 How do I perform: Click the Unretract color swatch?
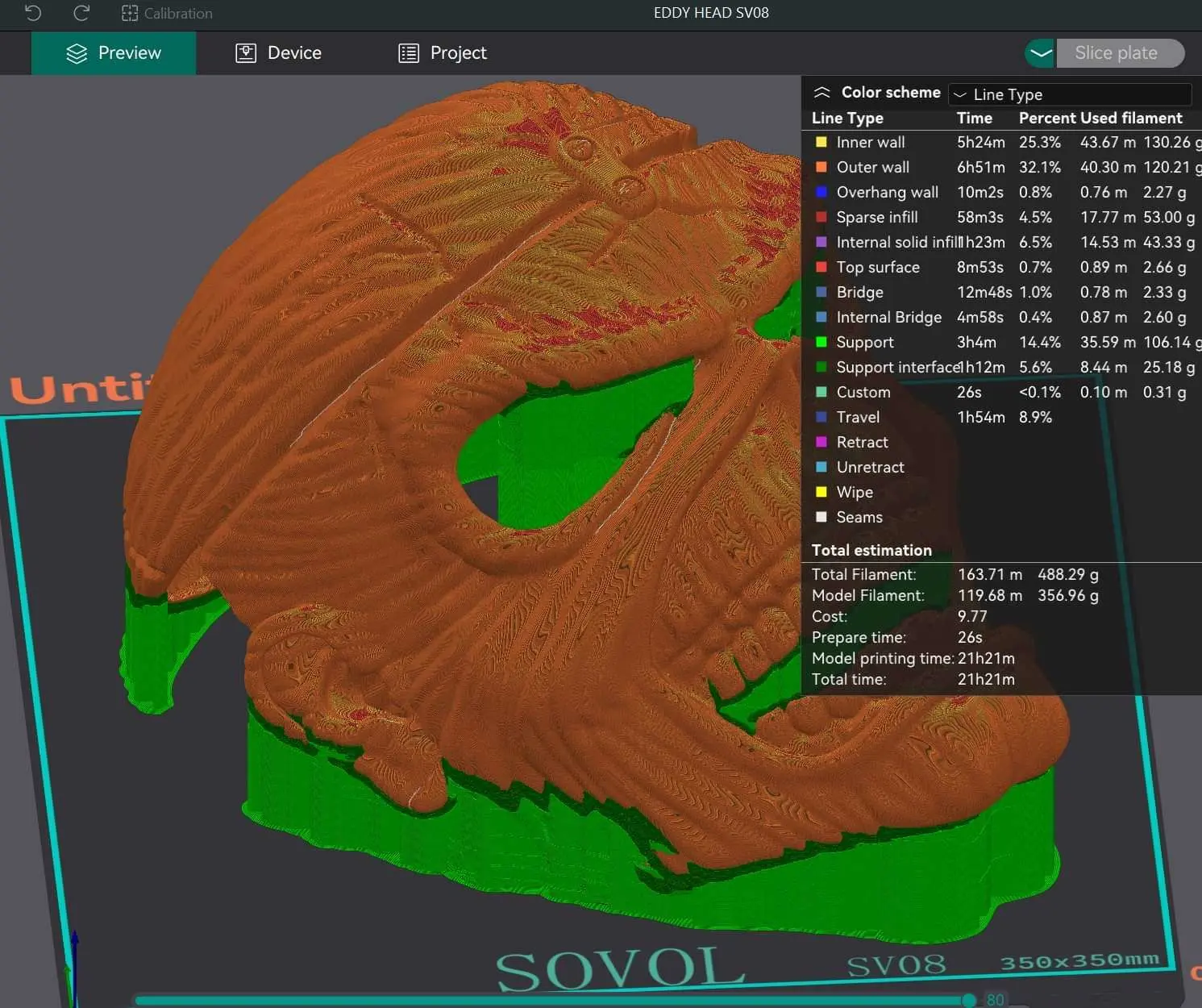coord(821,467)
